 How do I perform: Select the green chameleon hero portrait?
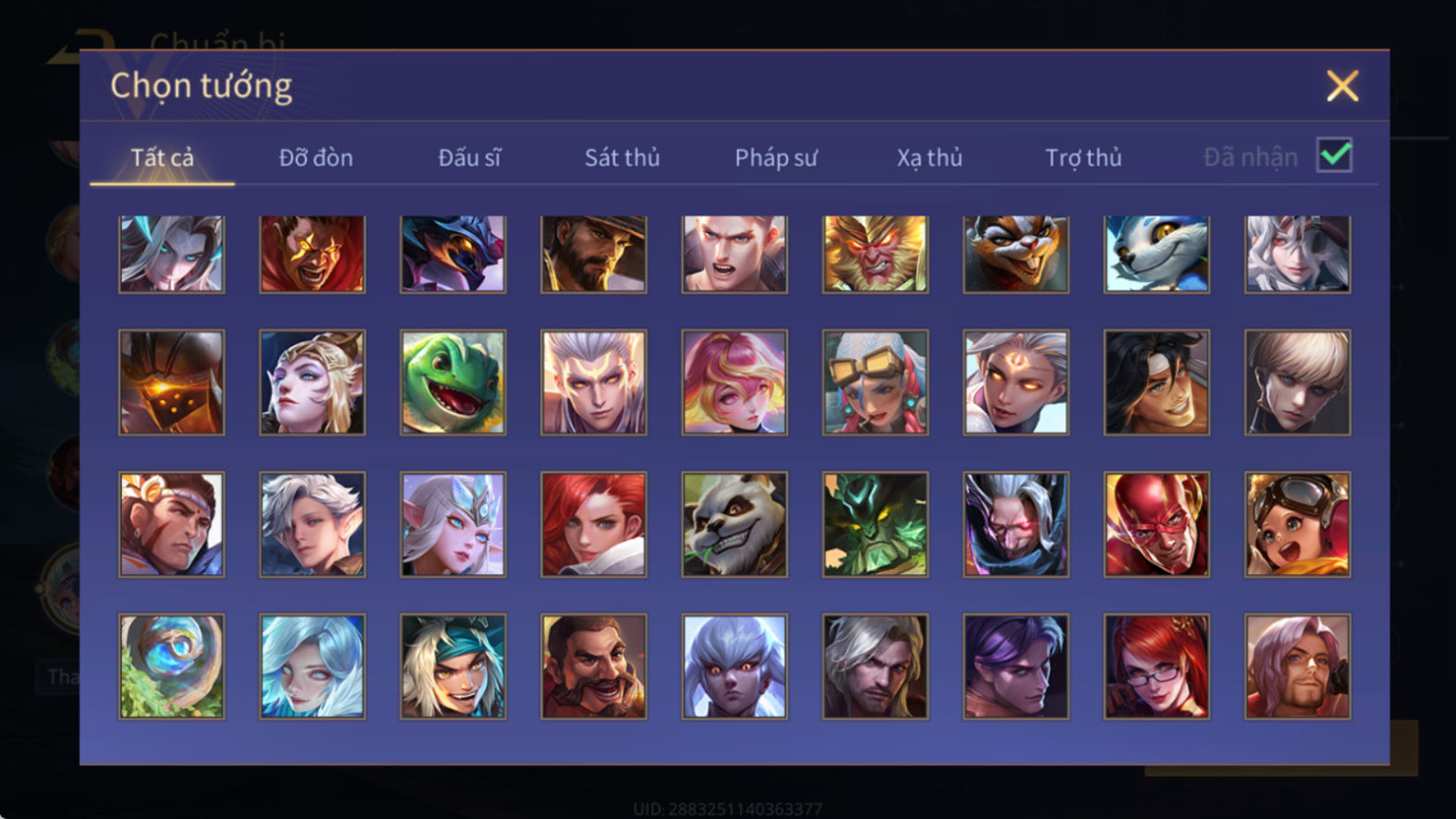(453, 383)
